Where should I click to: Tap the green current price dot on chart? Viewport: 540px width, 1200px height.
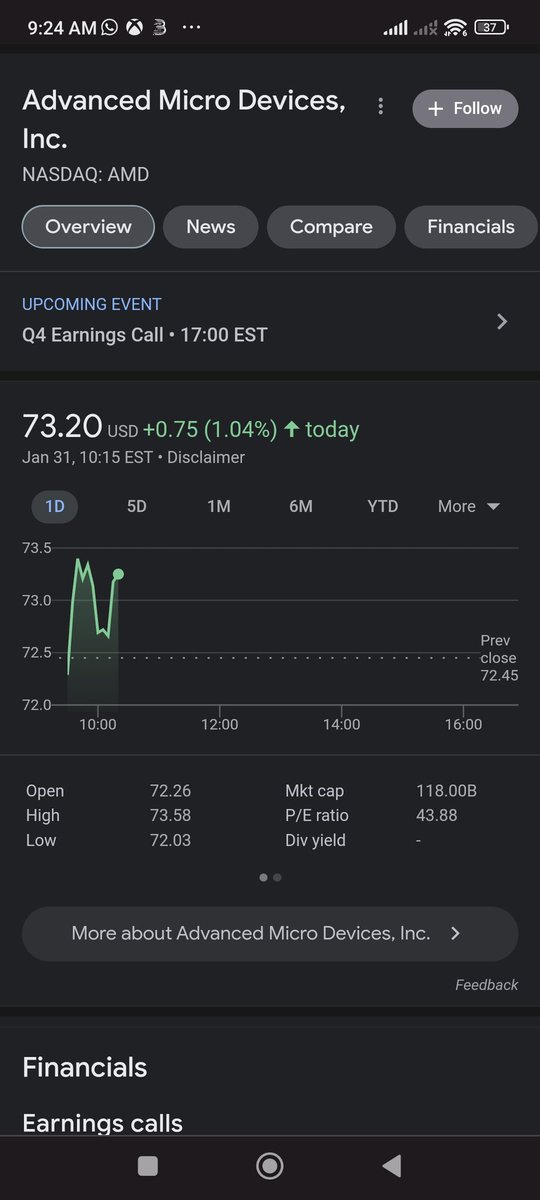(x=118, y=574)
